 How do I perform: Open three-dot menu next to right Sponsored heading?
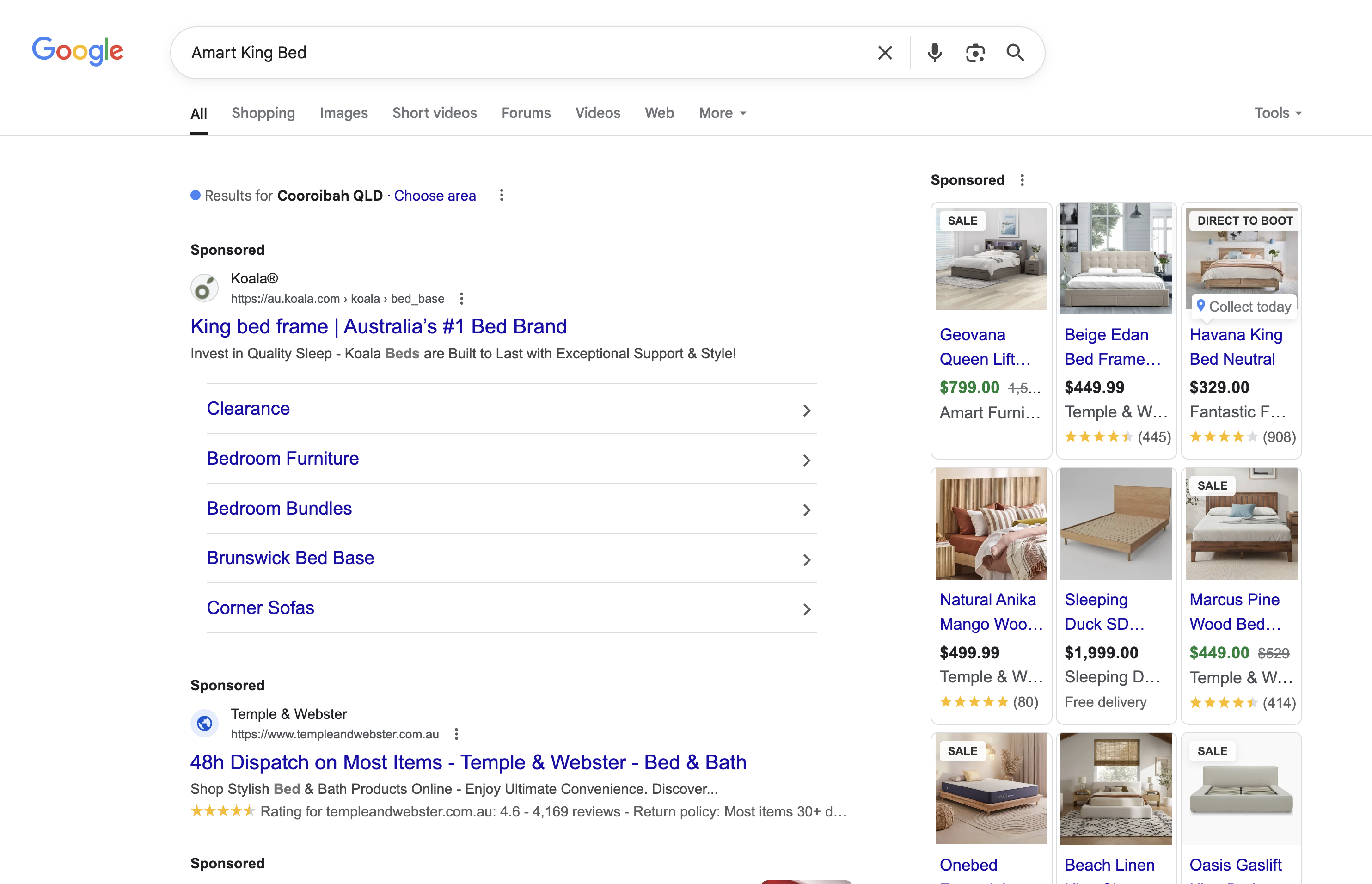(1022, 180)
